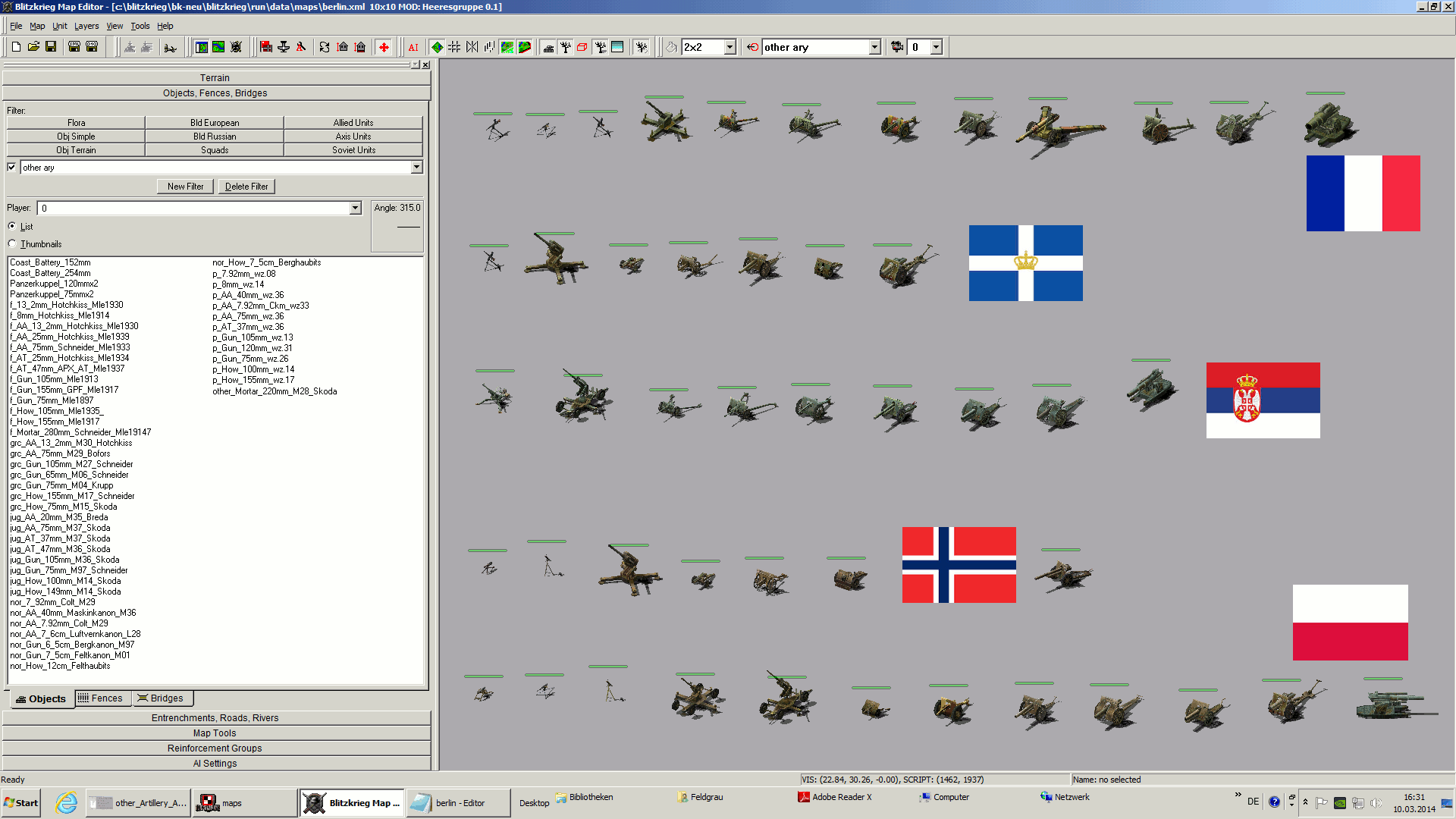Select the List radio button

12,226
